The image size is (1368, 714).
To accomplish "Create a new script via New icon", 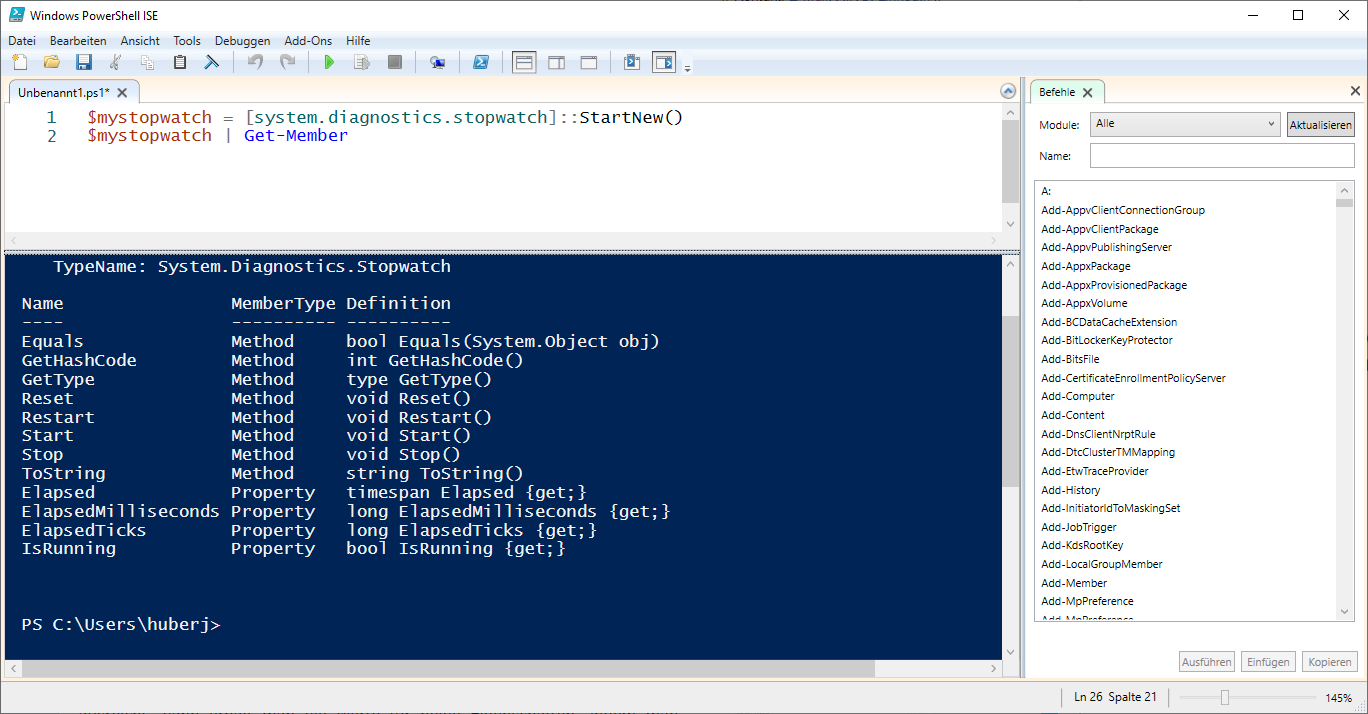I will [19, 61].
